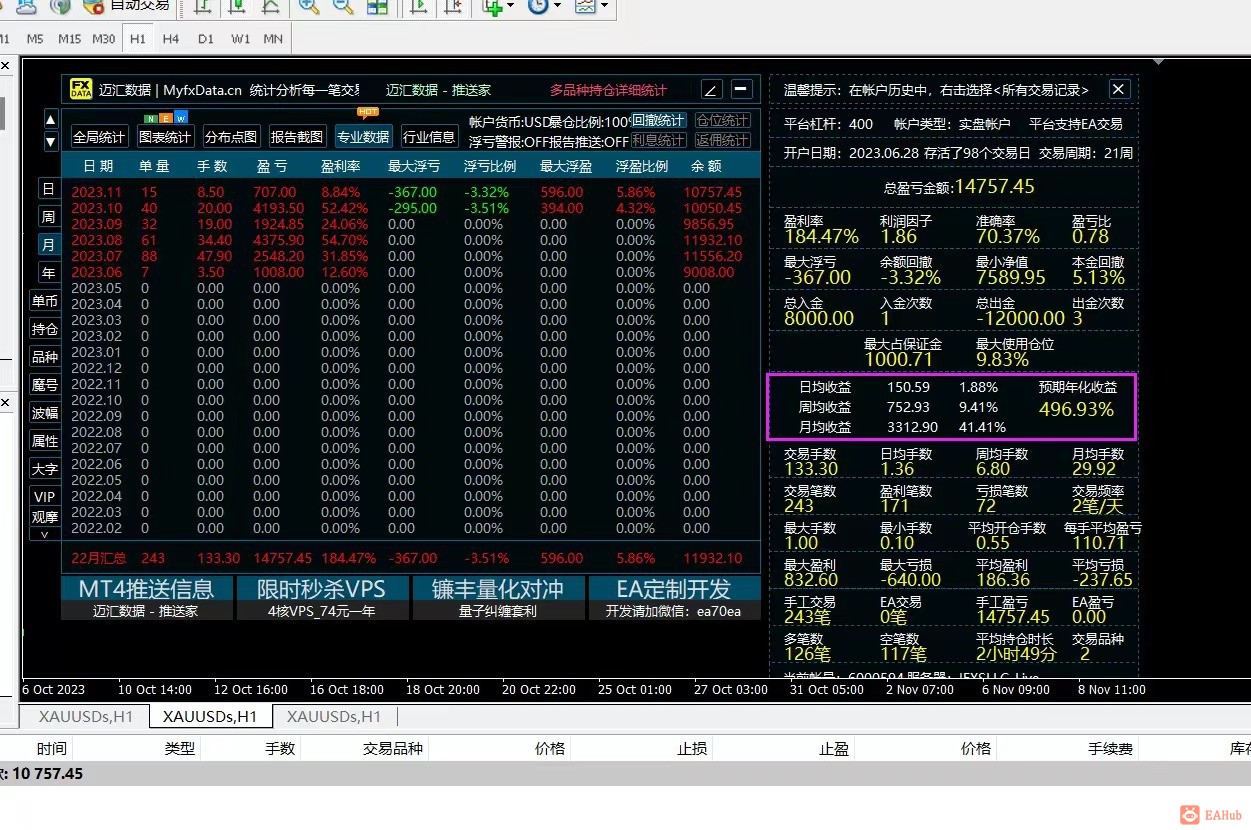Switch chart to bar chart mode
The image size is (1251, 830).
coord(203,6)
